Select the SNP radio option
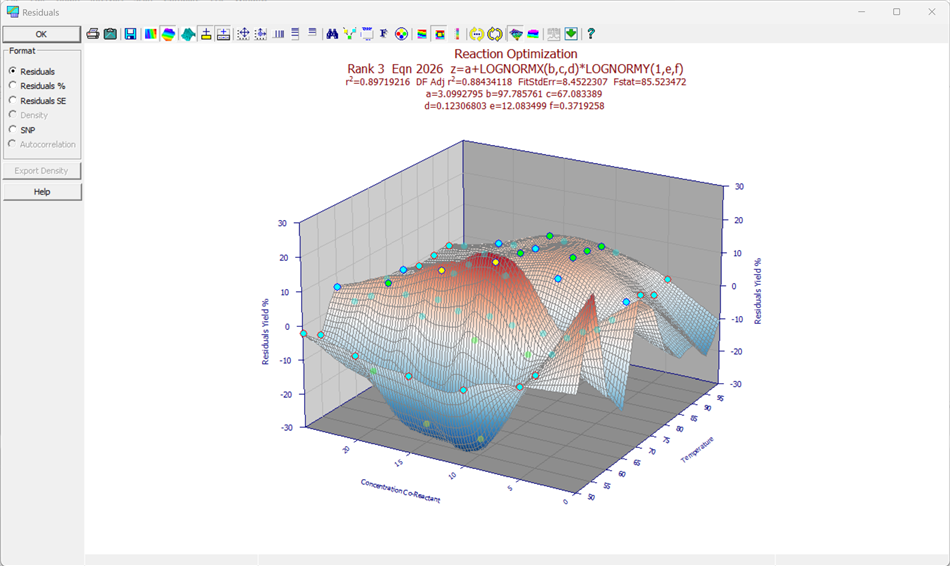The image size is (950, 566). coord(13,129)
